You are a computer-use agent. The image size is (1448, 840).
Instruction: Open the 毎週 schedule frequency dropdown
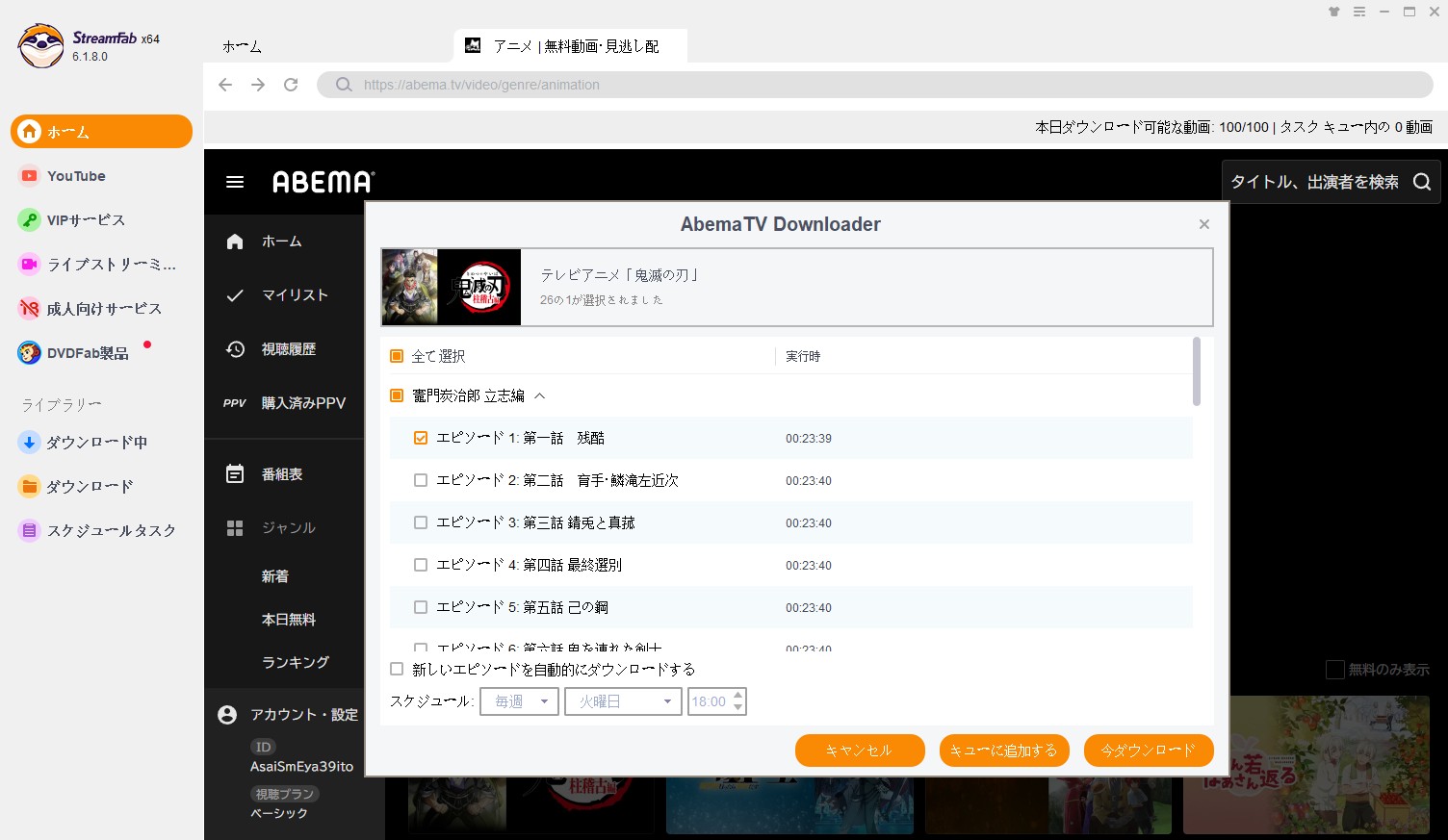519,701
